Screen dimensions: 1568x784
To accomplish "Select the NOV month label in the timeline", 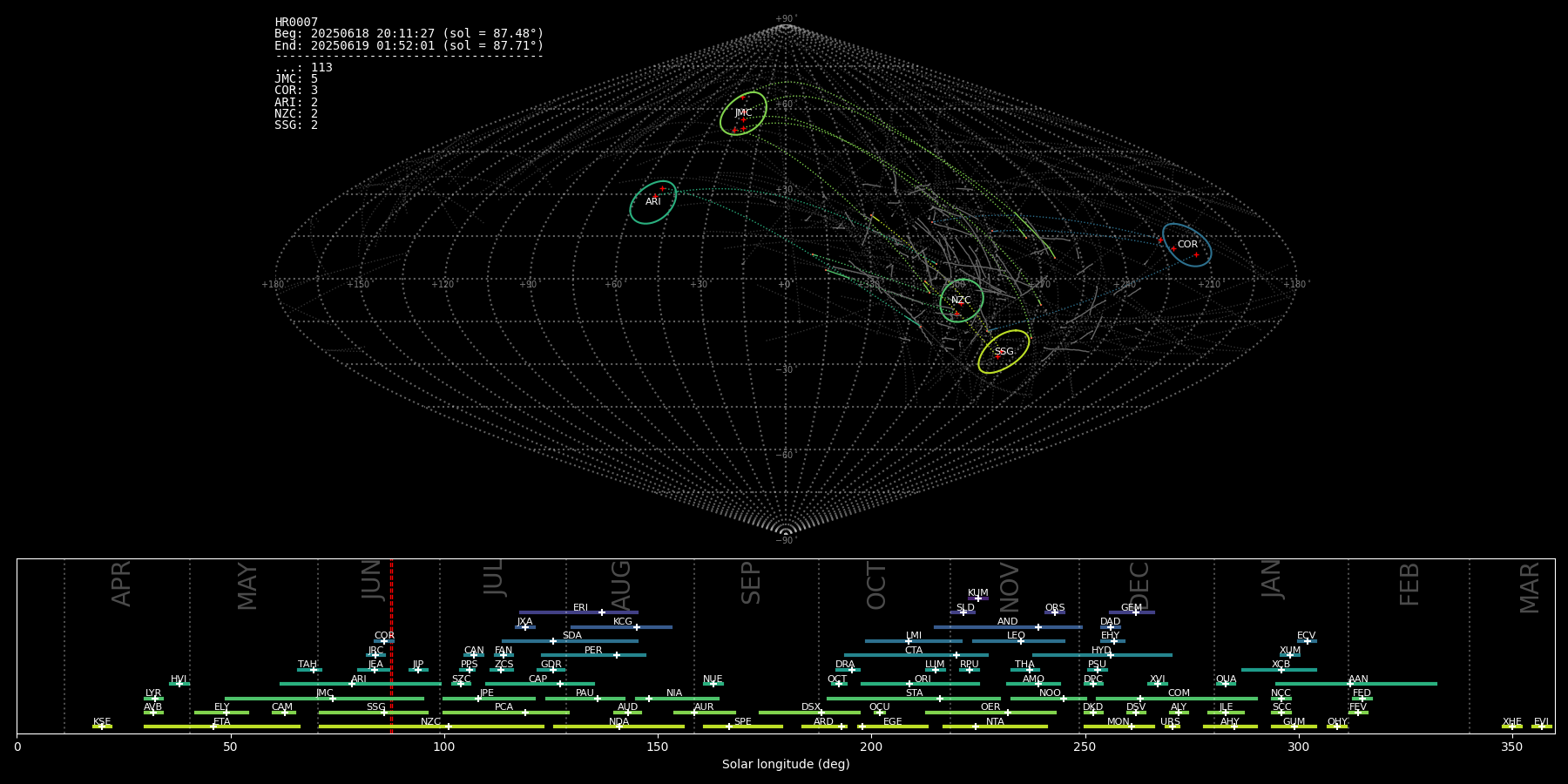I will click(1010, 587).
